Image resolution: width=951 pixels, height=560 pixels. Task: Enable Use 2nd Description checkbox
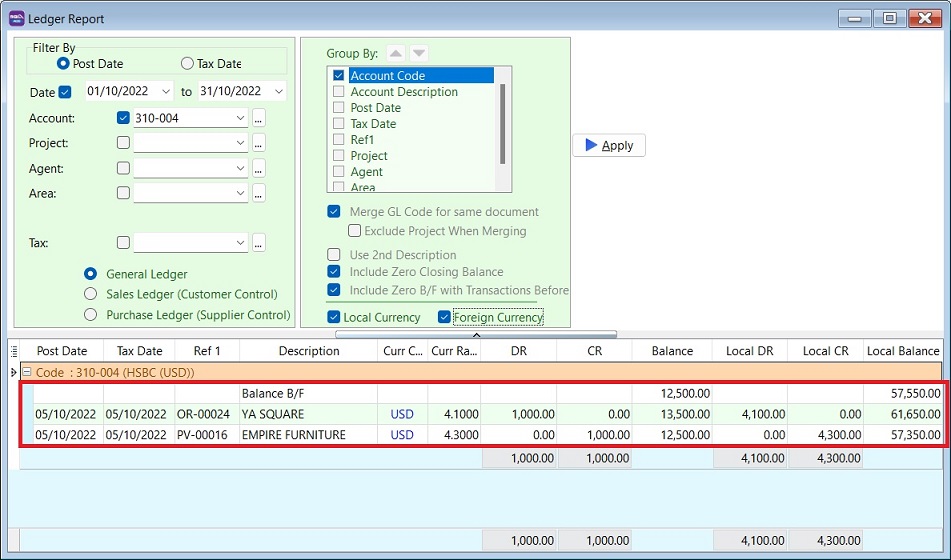pyautogui.click(x=334, y=255)
